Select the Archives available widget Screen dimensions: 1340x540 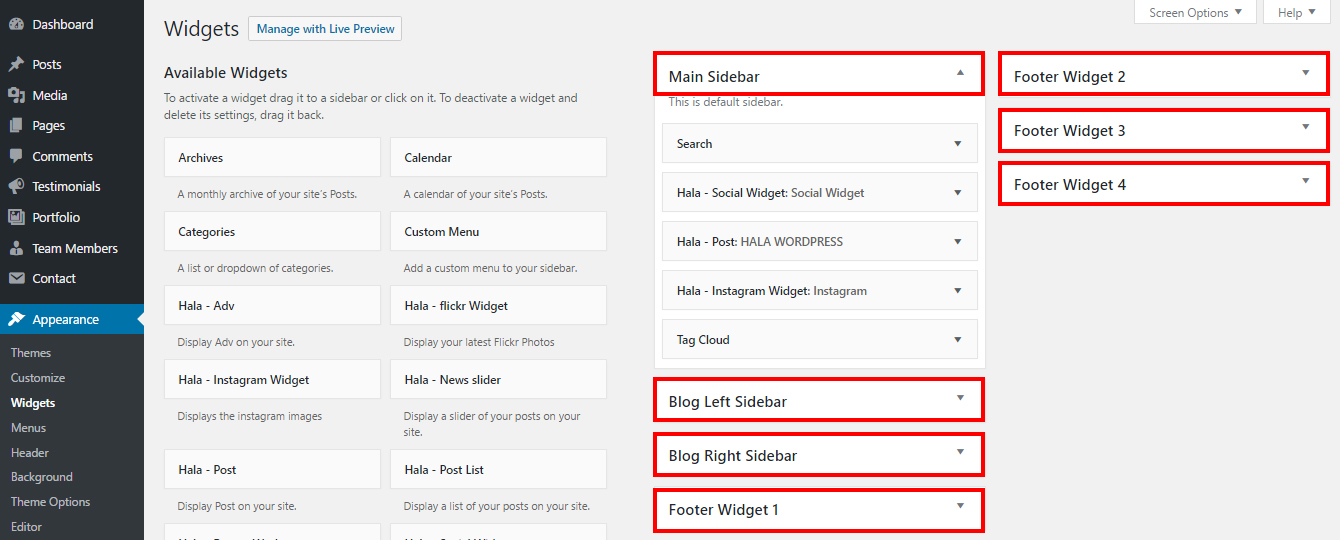272,158
